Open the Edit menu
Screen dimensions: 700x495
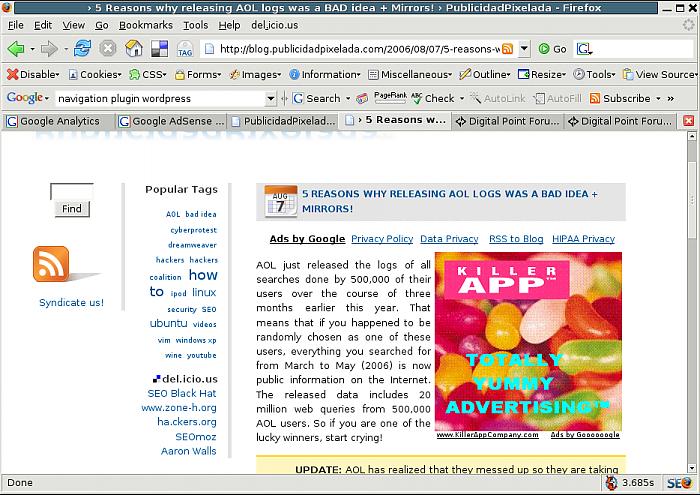[43, 25]
